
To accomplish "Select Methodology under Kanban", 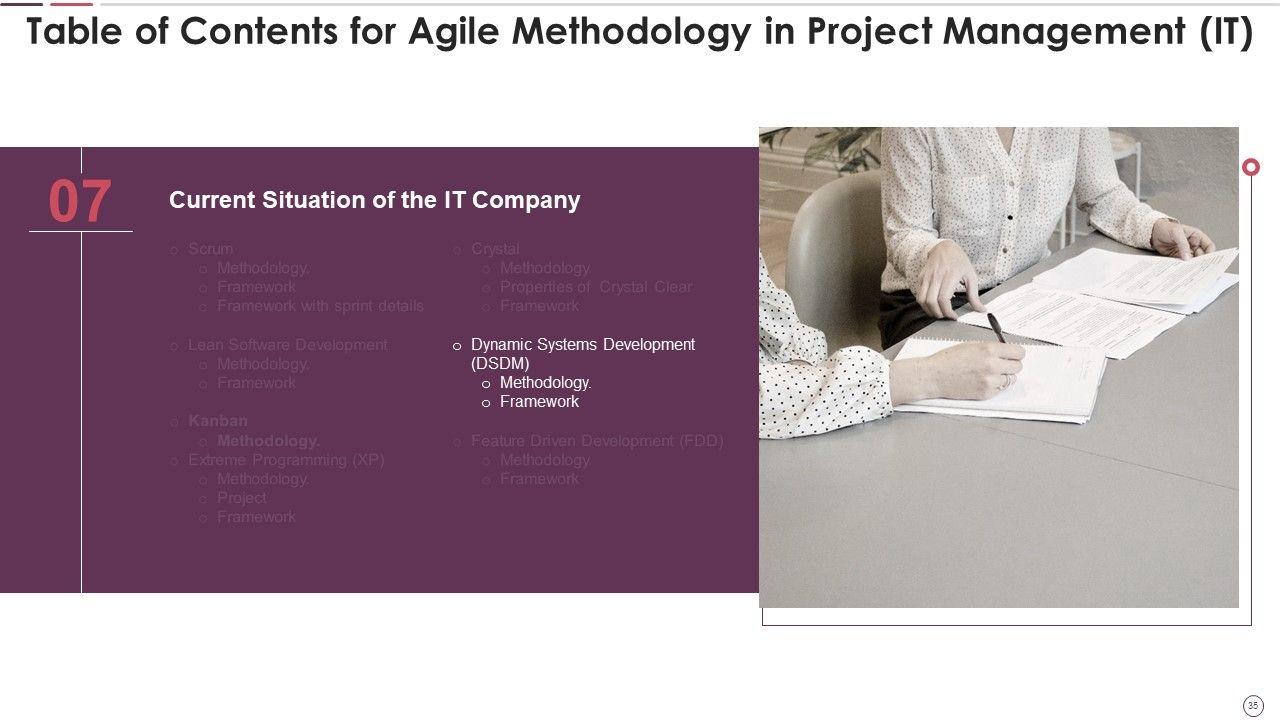I will coord(268,440).
